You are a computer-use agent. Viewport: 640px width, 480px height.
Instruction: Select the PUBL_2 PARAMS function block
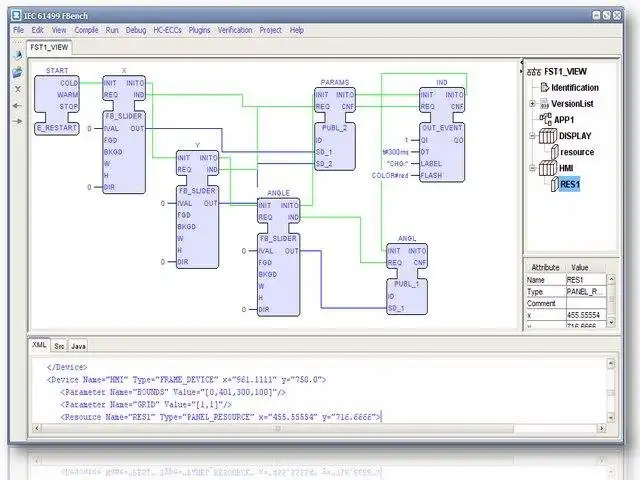pyautogui.click(x=335, y=129)
